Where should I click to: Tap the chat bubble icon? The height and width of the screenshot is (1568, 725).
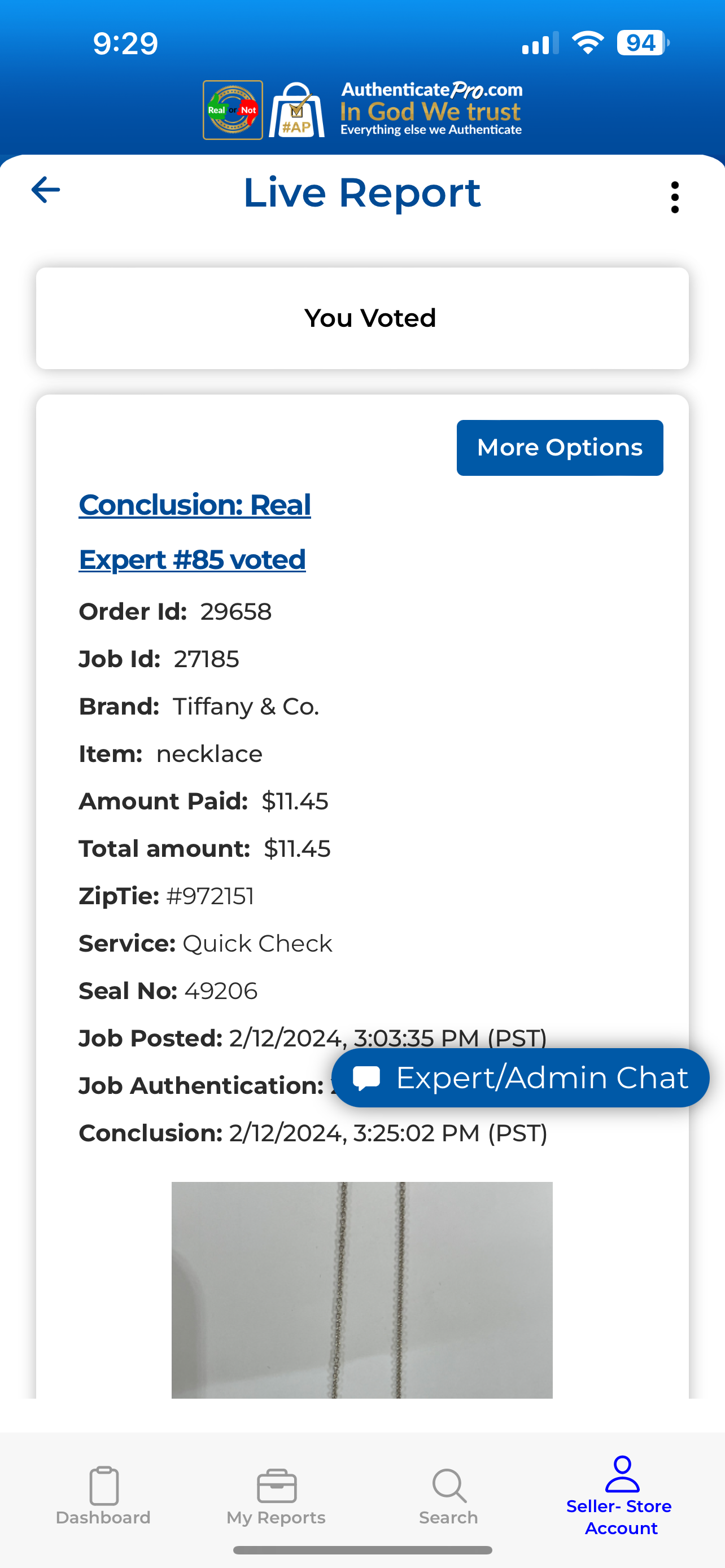[366, 1078]
